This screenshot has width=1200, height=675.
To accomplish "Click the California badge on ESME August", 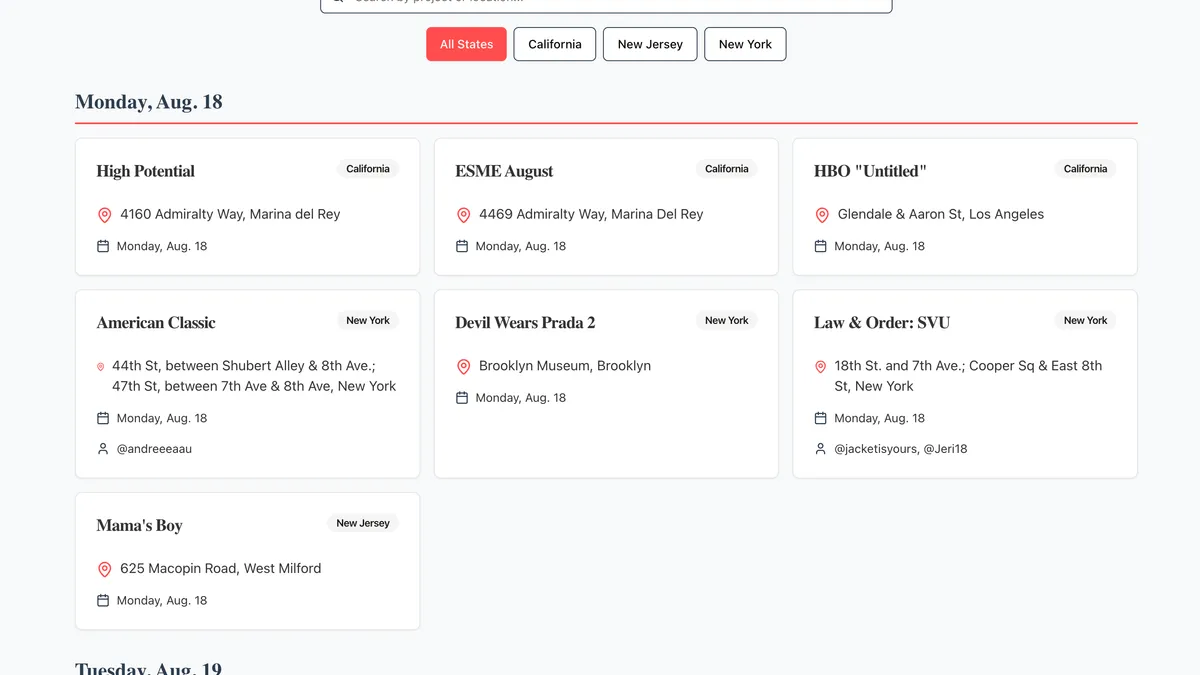I will click(727, 169).
